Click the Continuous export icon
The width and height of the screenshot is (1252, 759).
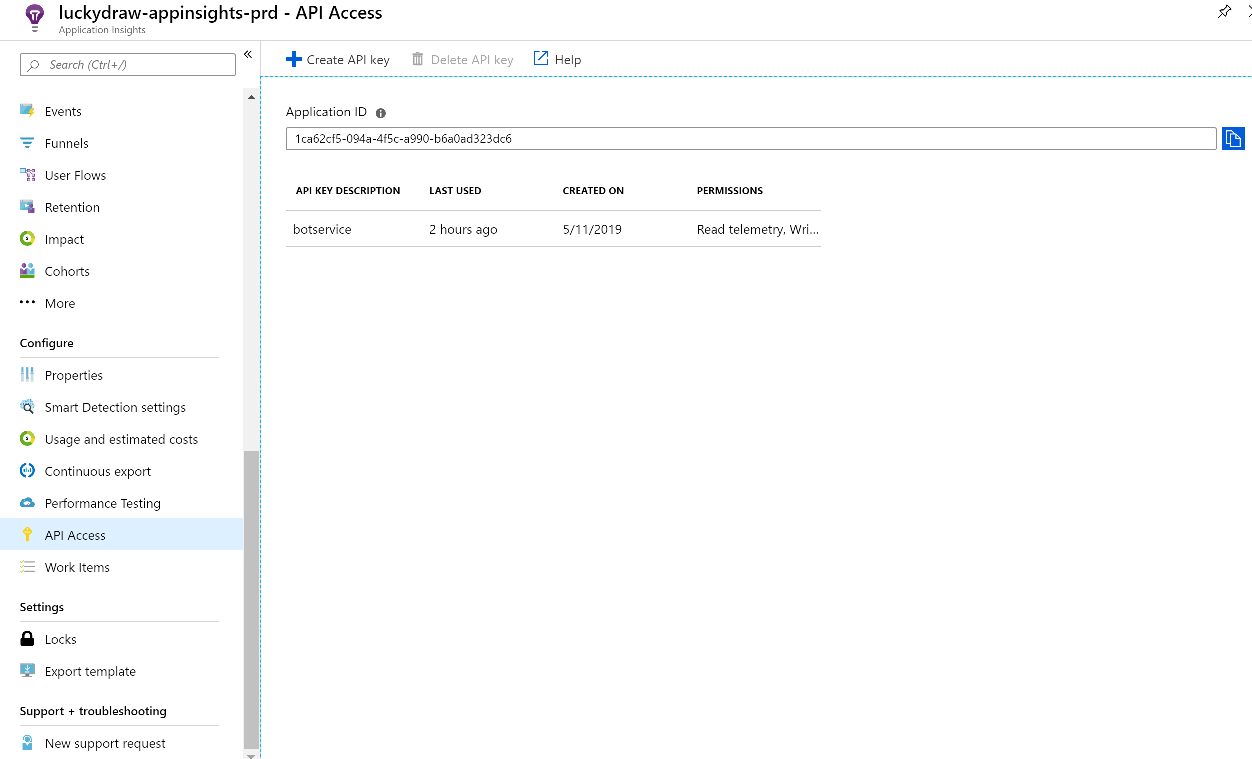pos(28,471)
